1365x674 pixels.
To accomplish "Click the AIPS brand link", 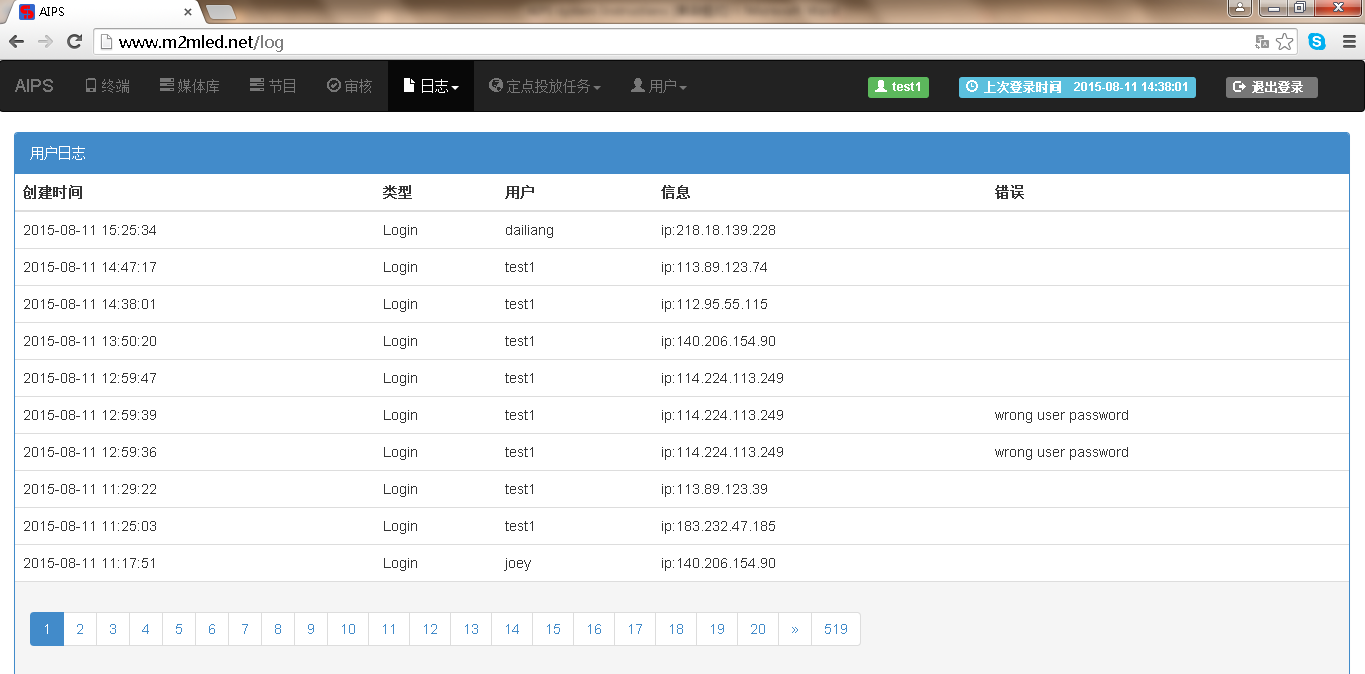I will tap(34, 86).
